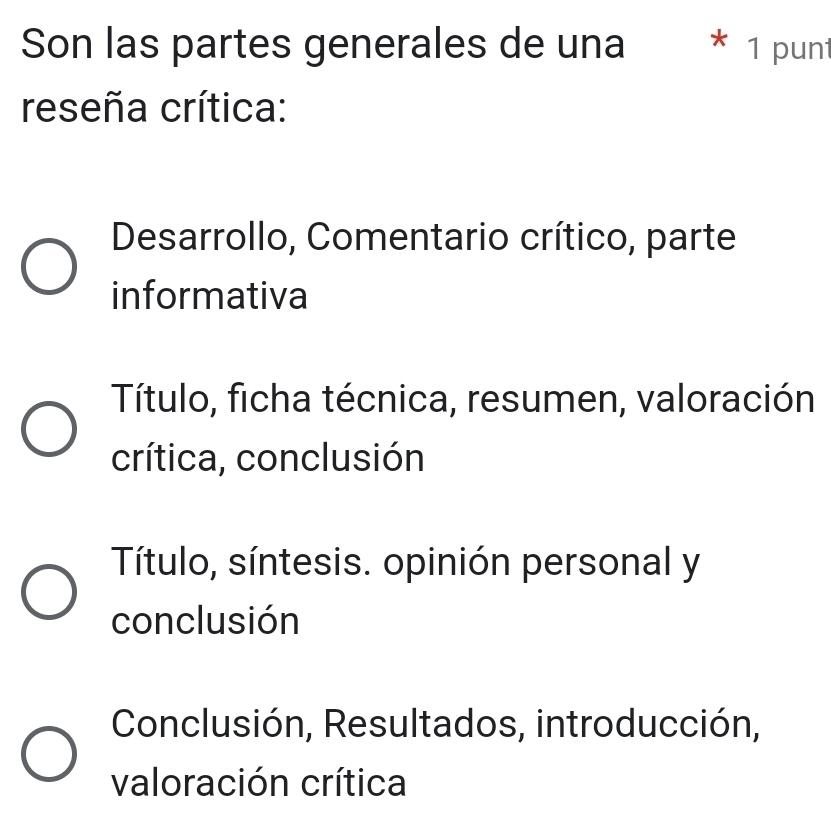Click the question heading 'Son las partes generales de una'
This screenshot has height=815, width=831.
pos(321,46)
